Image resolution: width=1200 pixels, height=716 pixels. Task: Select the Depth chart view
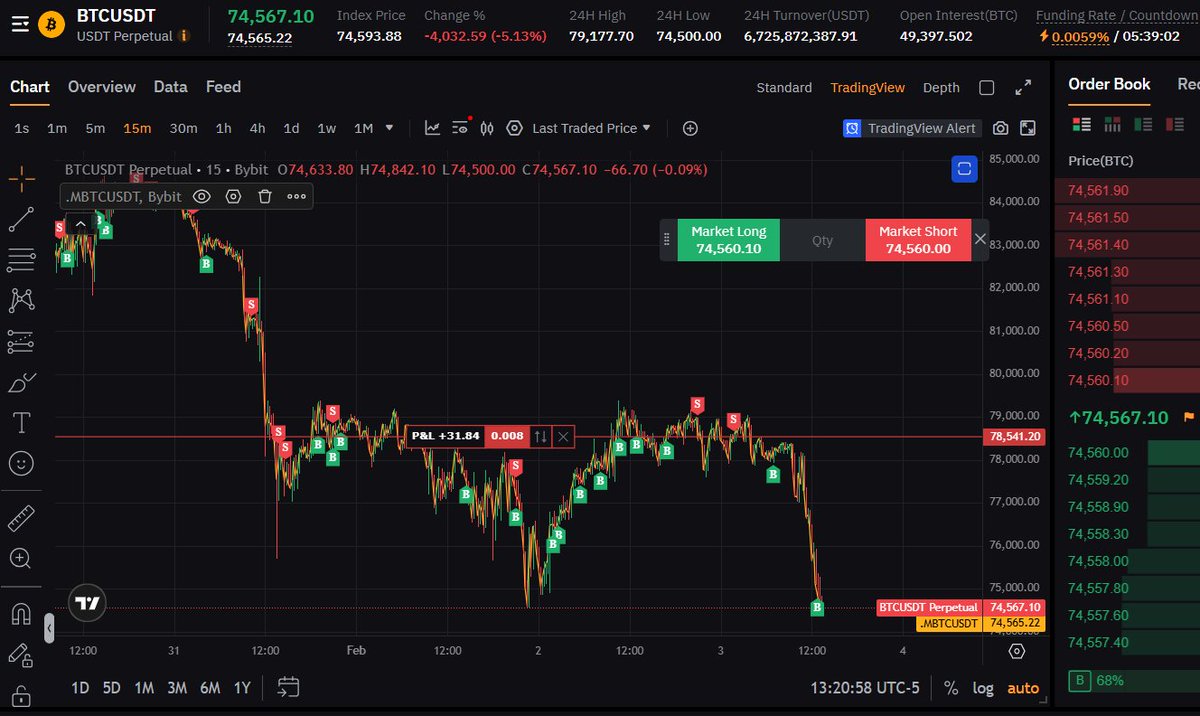pyautogui.click(x=940, y=88)
